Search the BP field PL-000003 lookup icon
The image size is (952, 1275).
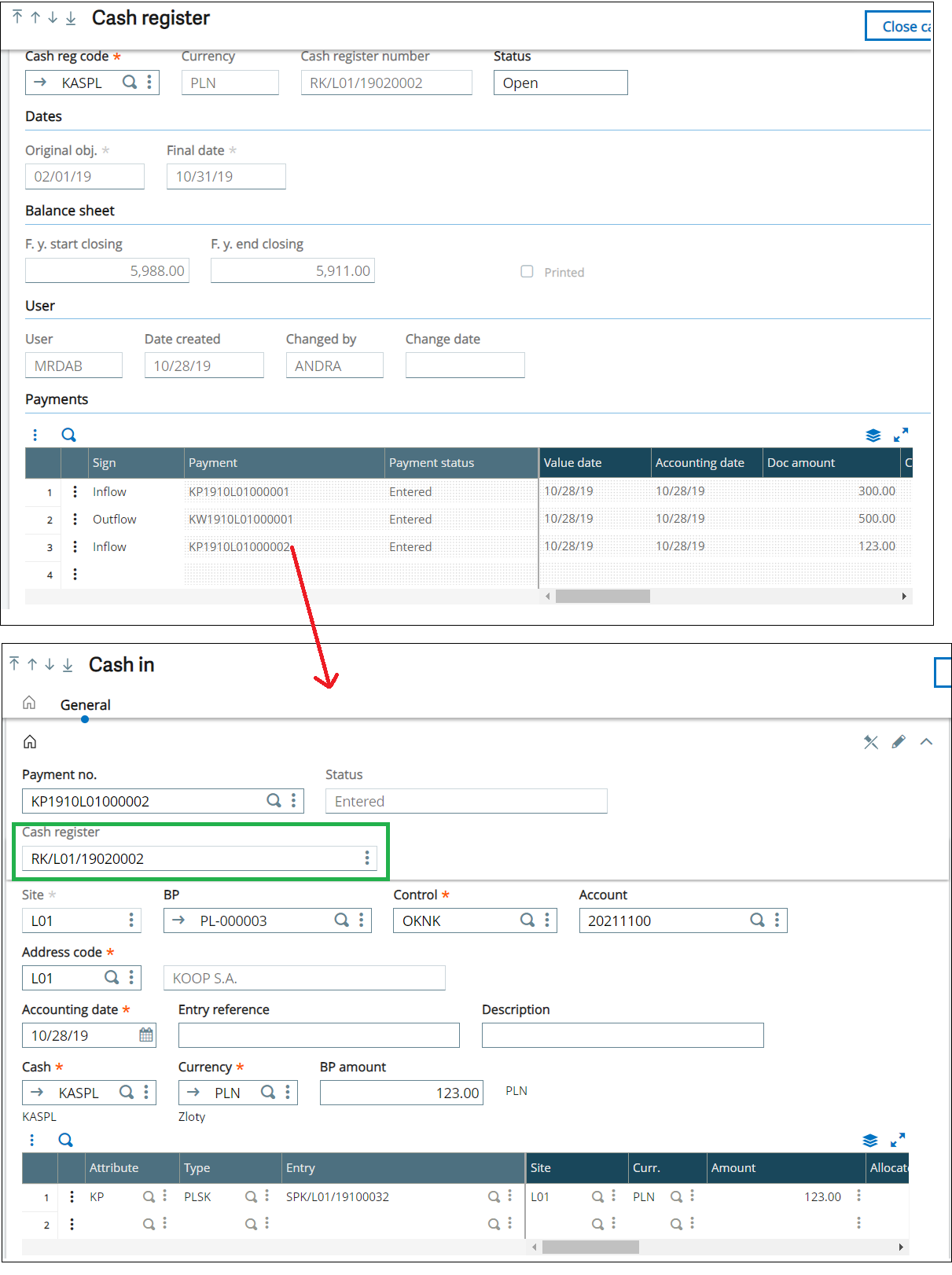341,920
